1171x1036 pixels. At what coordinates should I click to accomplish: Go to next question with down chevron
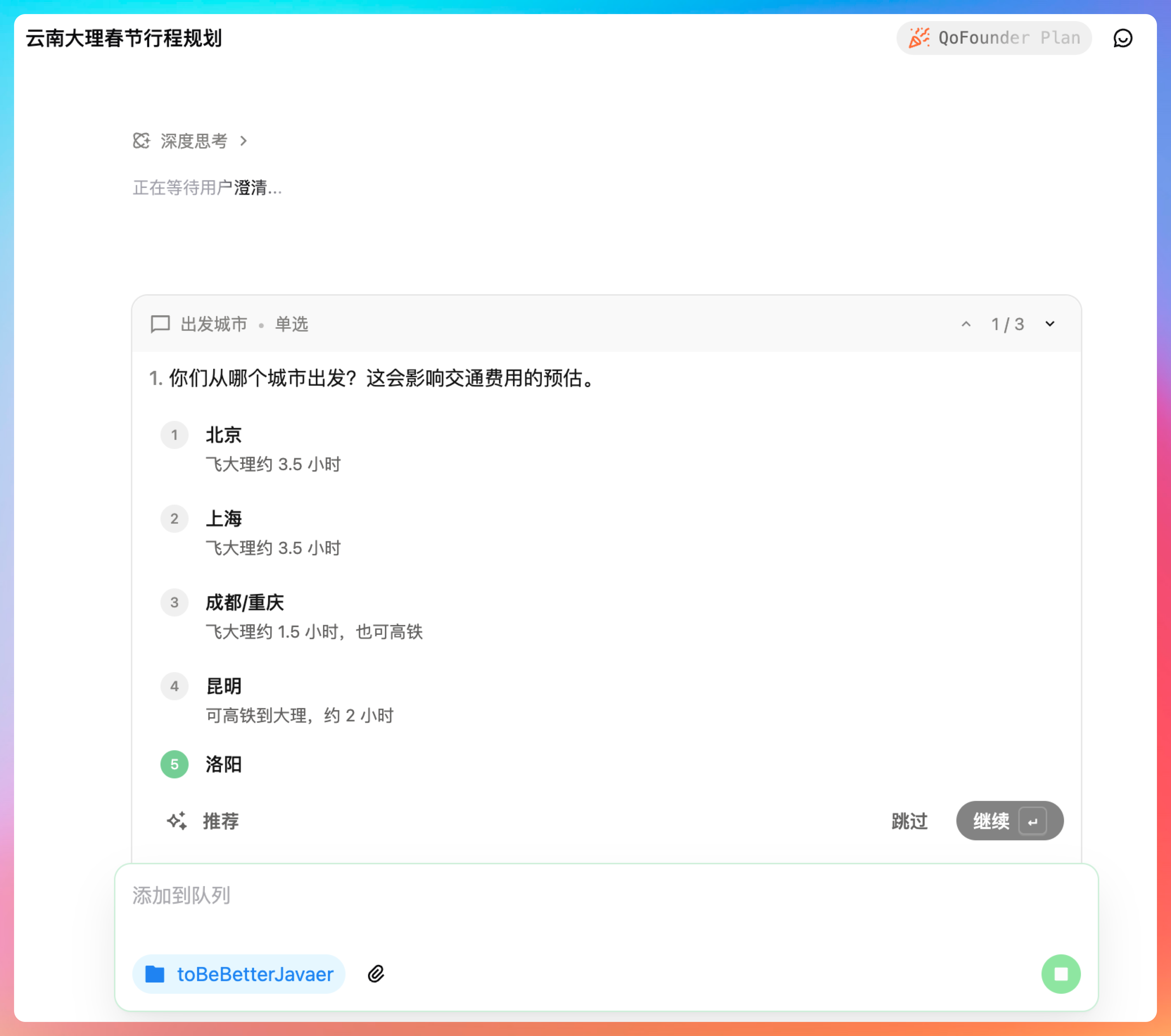(1050, 324)
